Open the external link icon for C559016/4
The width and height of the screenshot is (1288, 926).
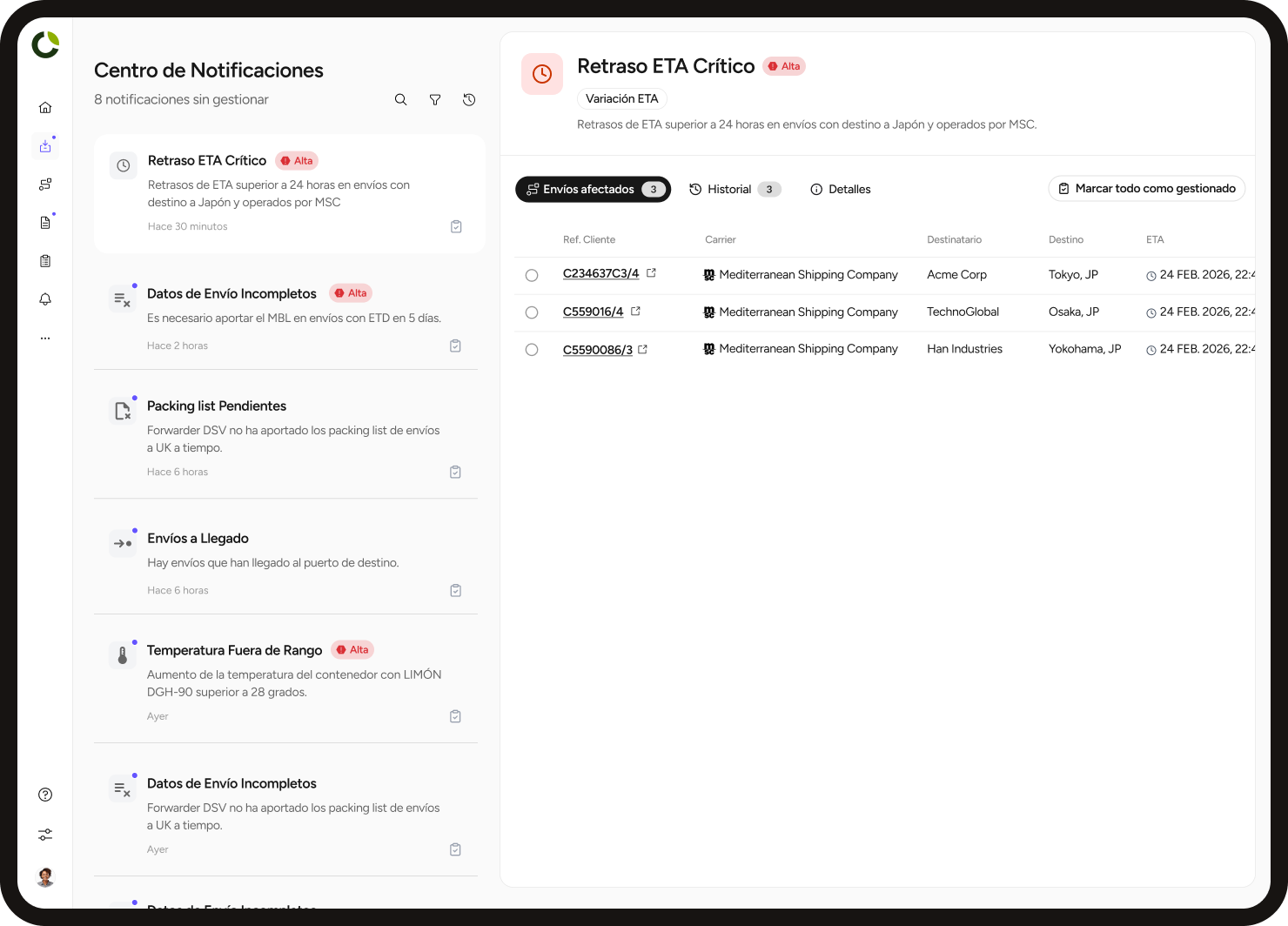[635, 311]
